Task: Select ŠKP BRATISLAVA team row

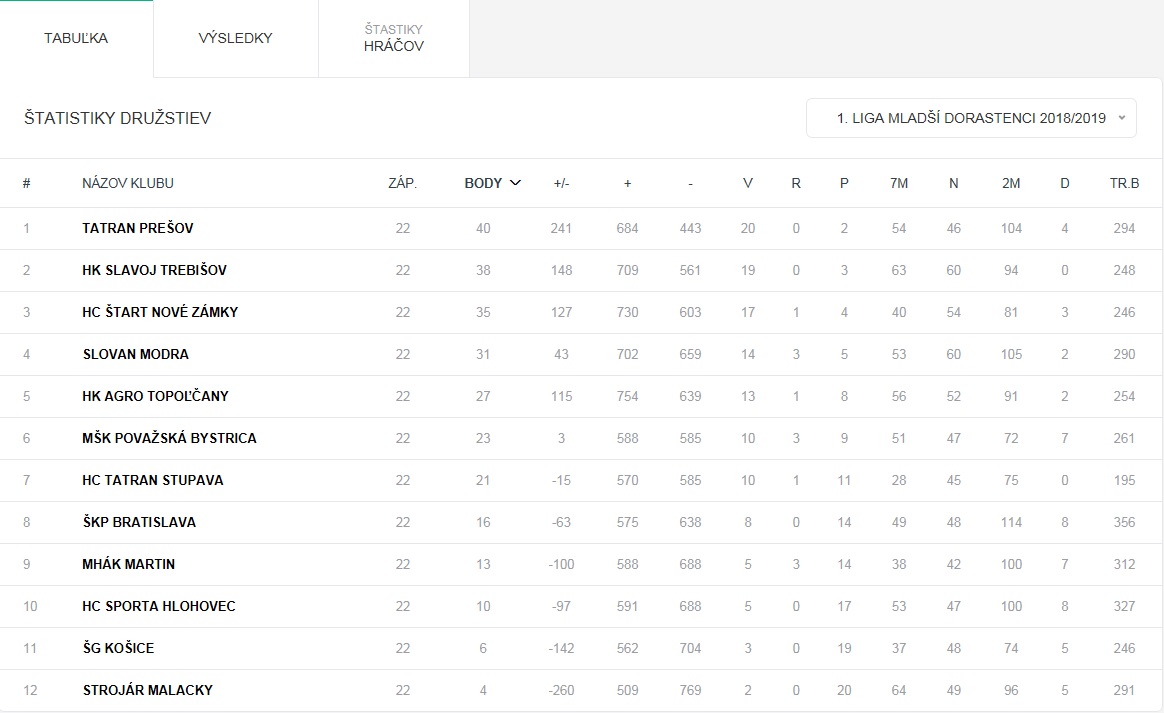Action: tap(582, 522)
